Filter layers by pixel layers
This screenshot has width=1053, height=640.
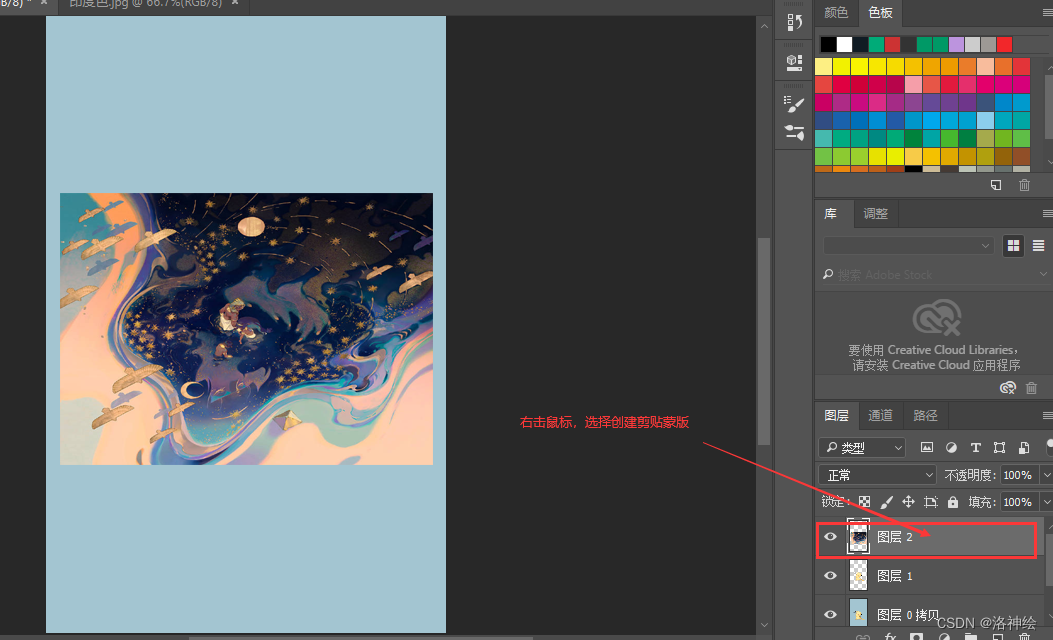coord(927,447)
